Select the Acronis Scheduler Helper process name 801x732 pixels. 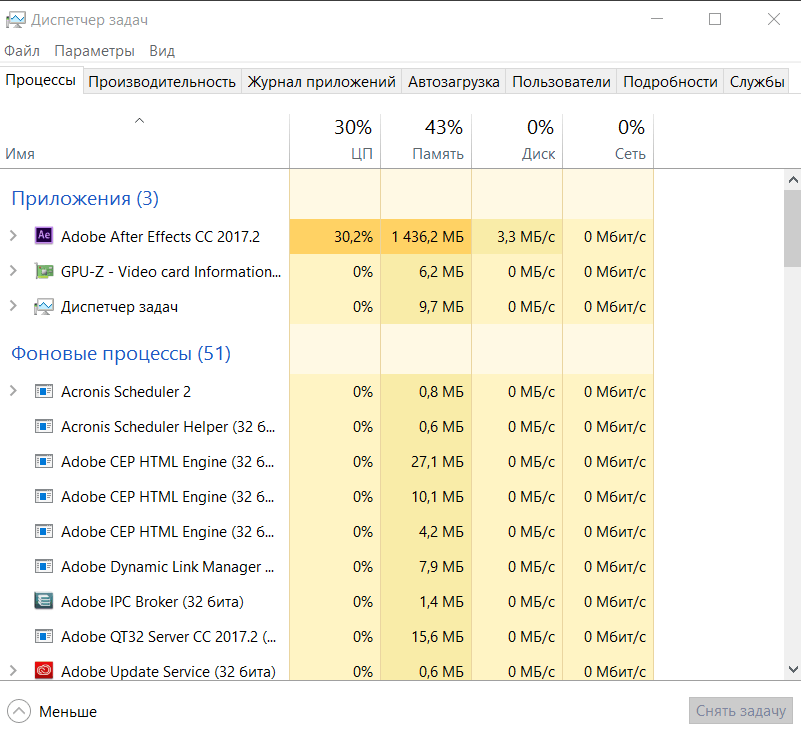pos(168,427)
